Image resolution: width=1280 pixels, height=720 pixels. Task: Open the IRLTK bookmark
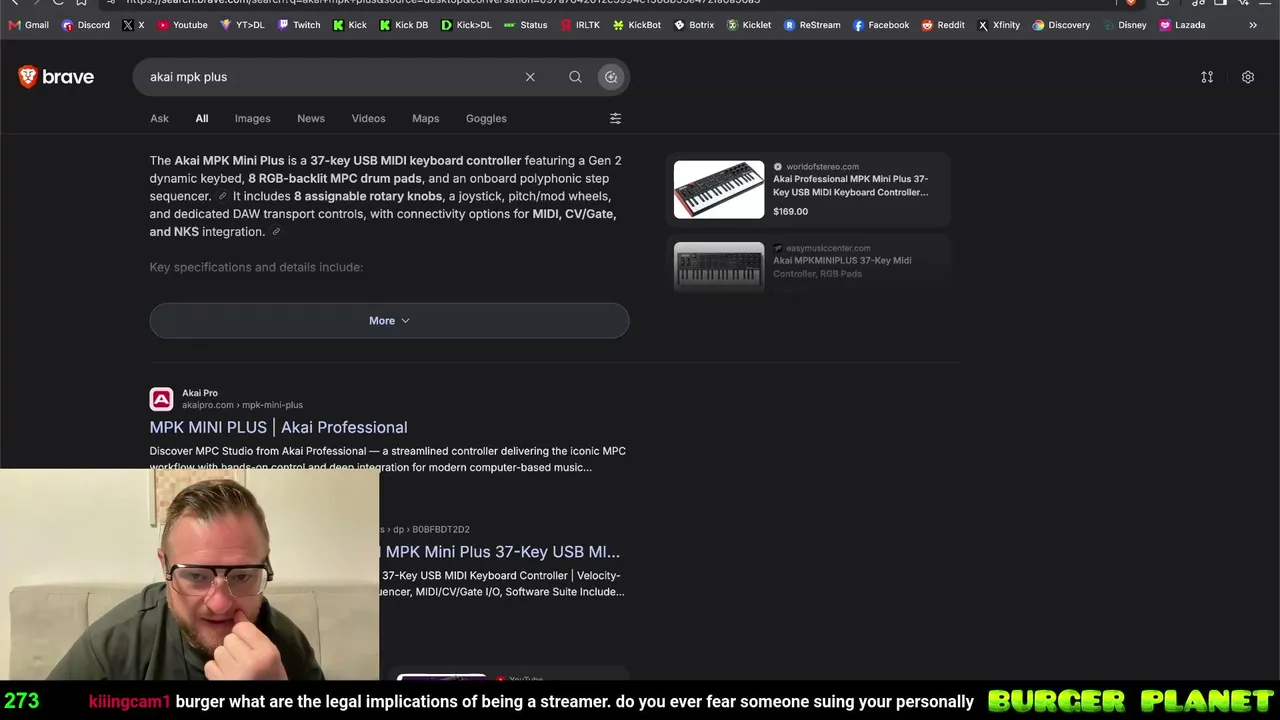580,25
